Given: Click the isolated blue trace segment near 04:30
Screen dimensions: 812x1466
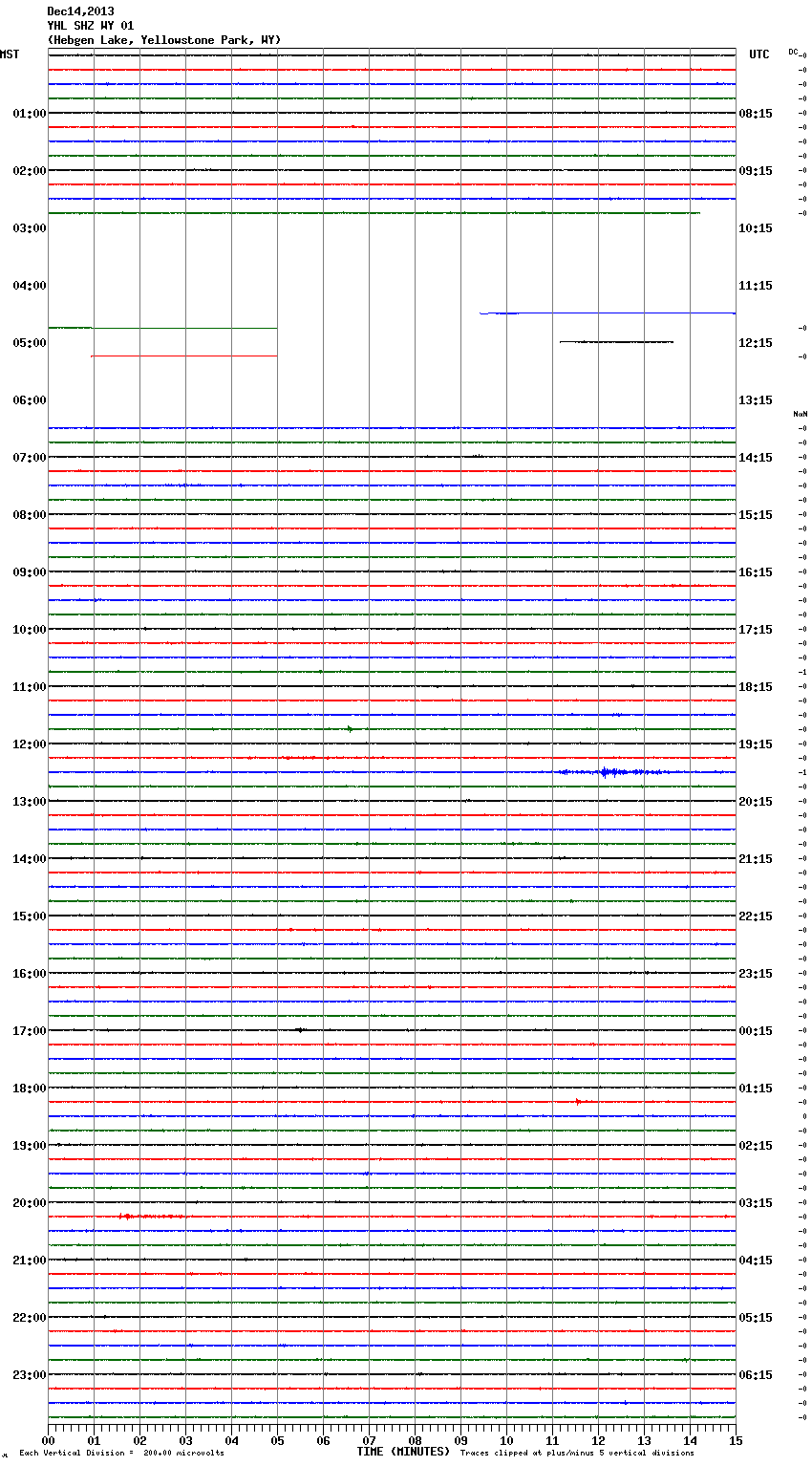Looking at the screenshot, I should coord(608,313).
